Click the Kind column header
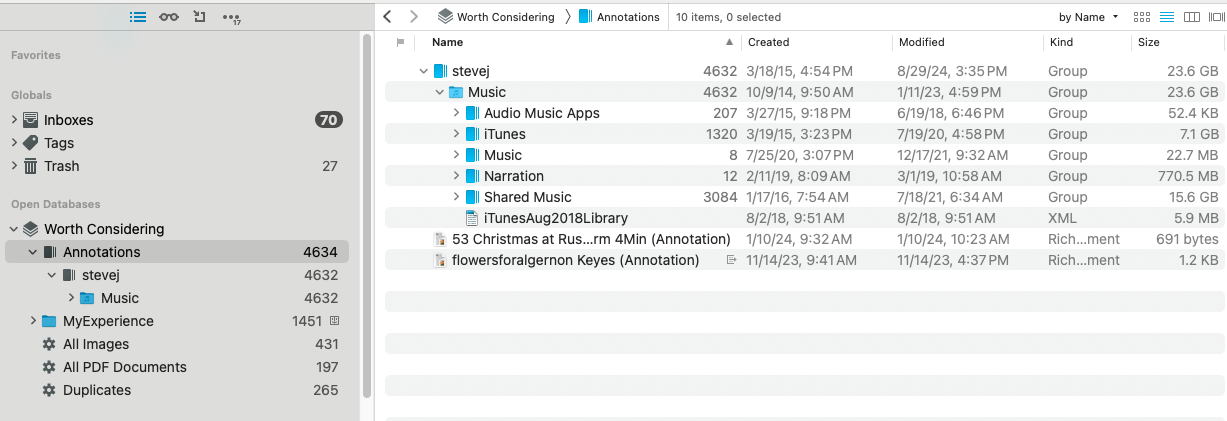This screenshot has width=1227, height=421. [x=1061, y=42]
